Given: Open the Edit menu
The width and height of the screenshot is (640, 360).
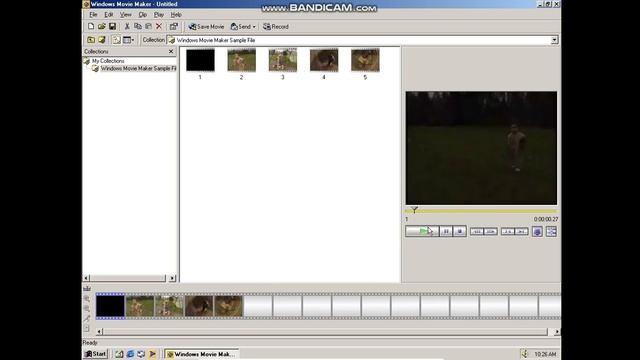Looking at the screenshot, I should click(x=109, y=15).
